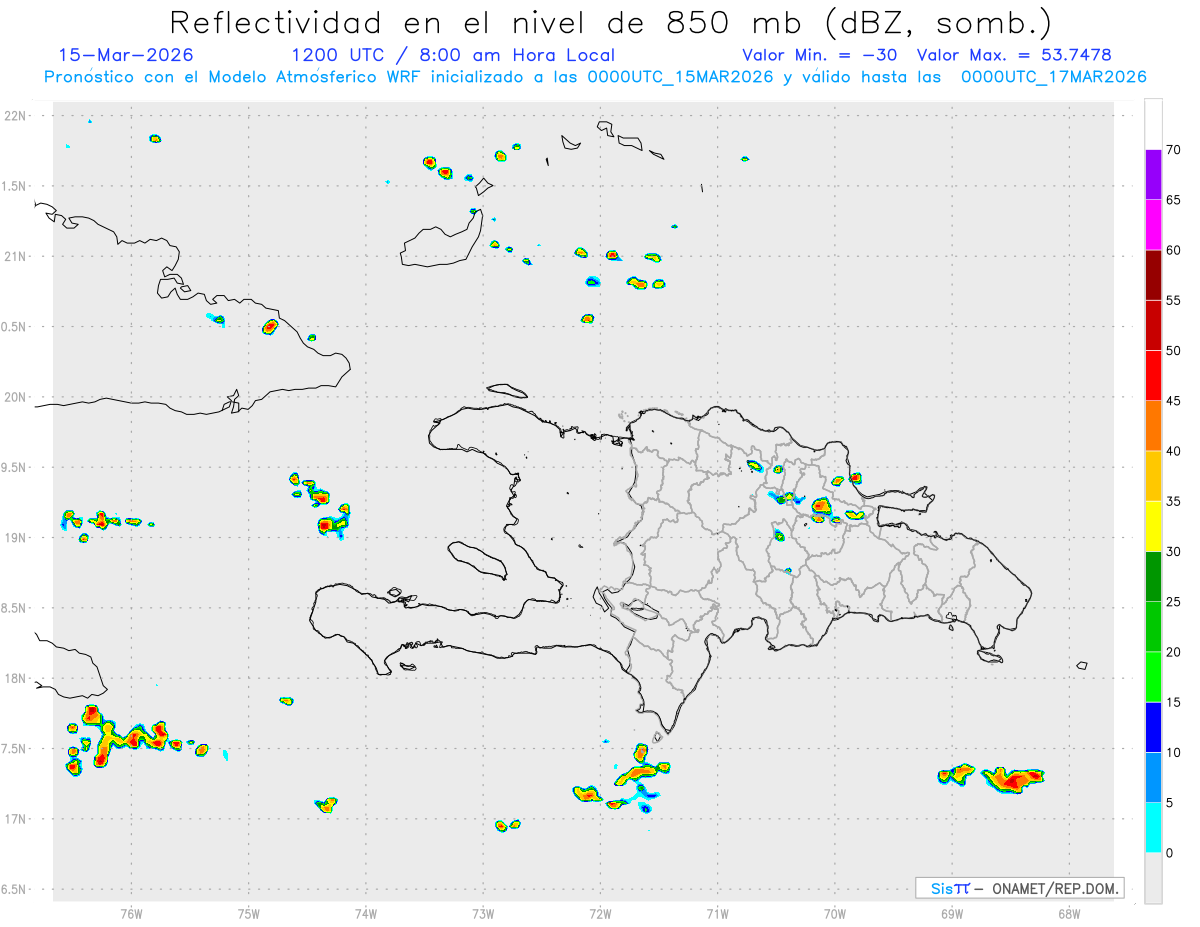Click the color scale value '40'
1200x927 pixels.
(1174, 451)
